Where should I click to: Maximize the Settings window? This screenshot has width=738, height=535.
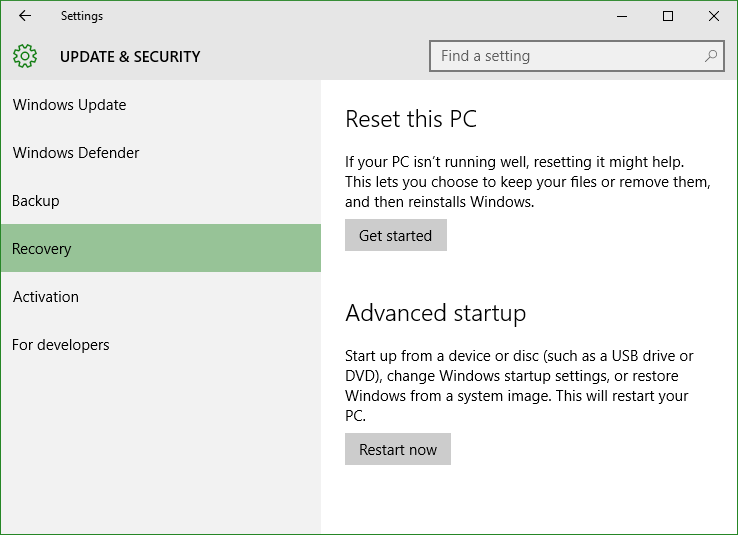tap(667, 16)
